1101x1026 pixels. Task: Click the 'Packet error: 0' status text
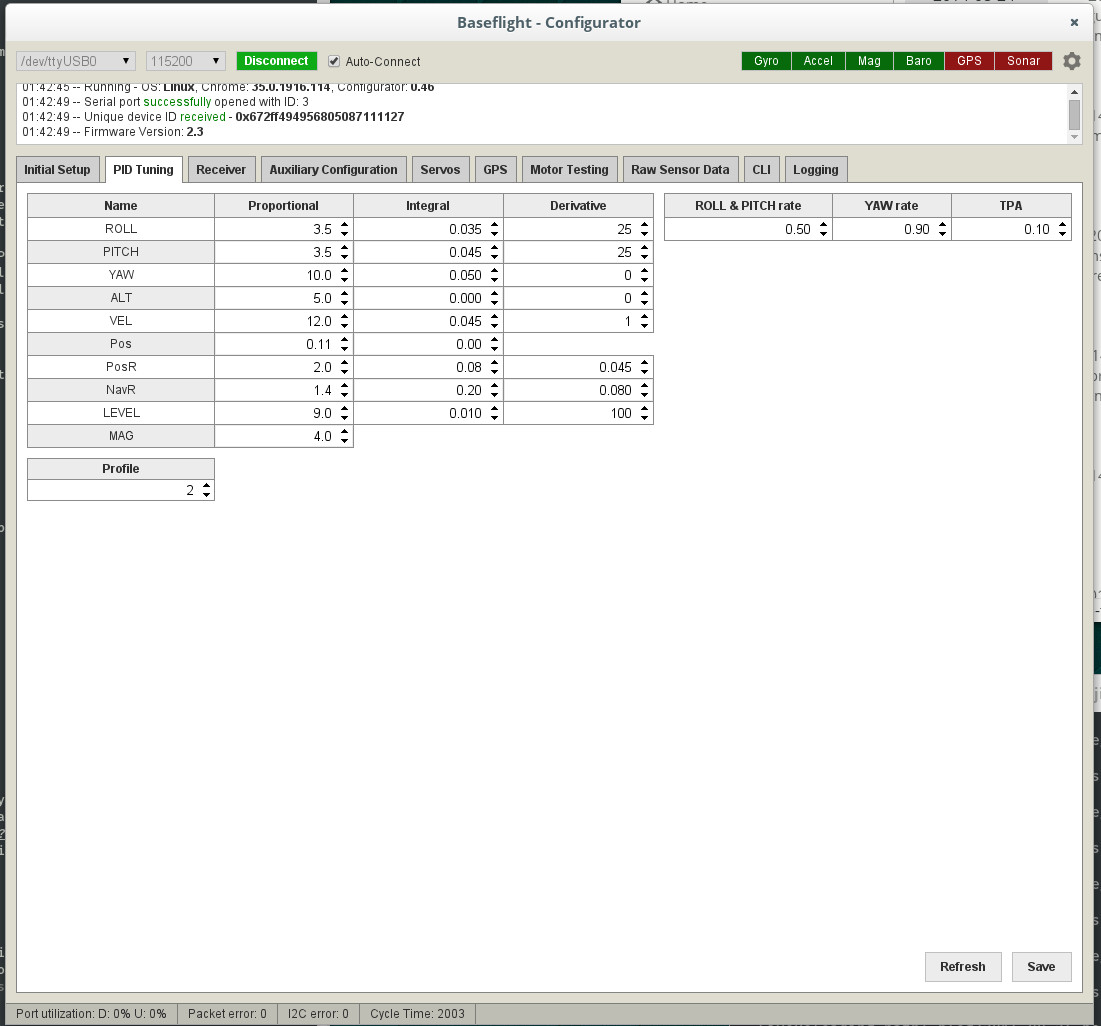228,1013
